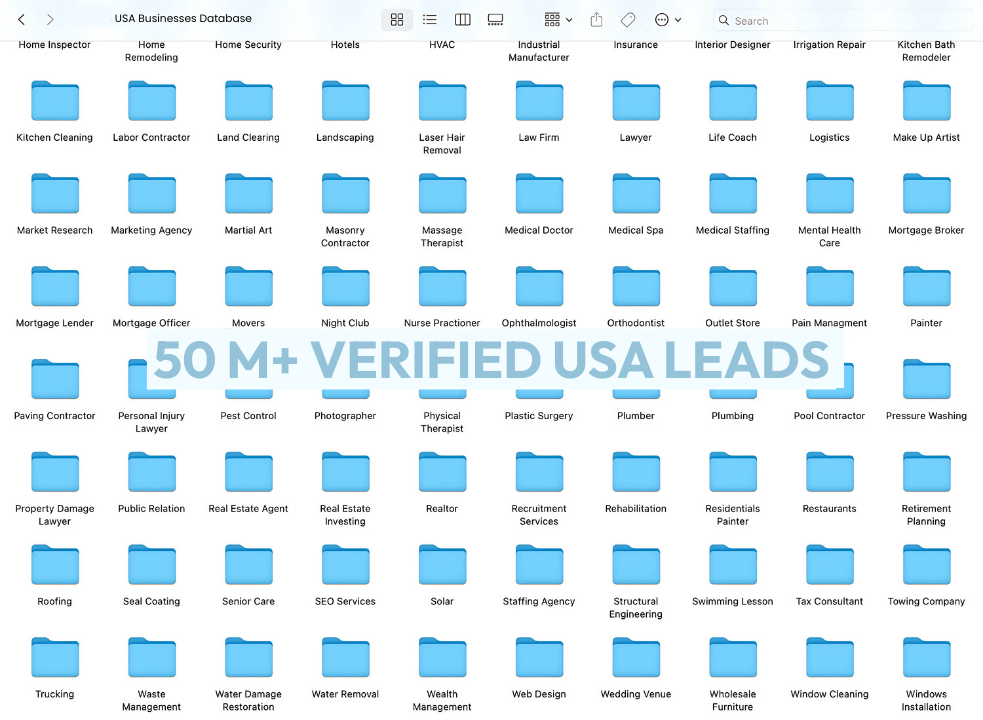Switch to icon grid view
Screen dimensions: 983x720
point(397,19)
